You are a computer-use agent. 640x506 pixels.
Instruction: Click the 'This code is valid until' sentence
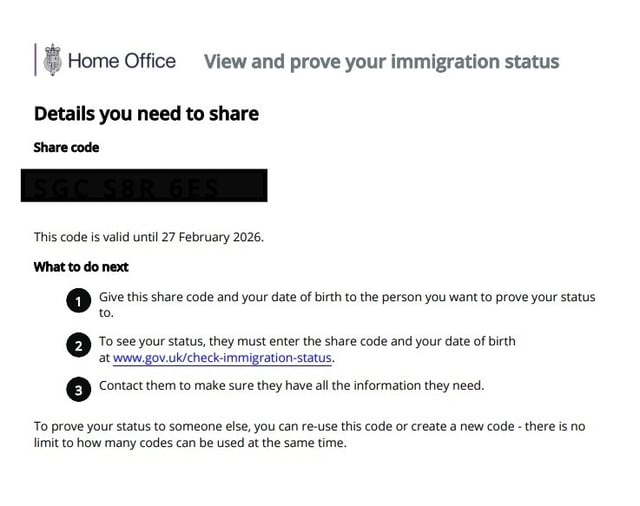(105, 237)
